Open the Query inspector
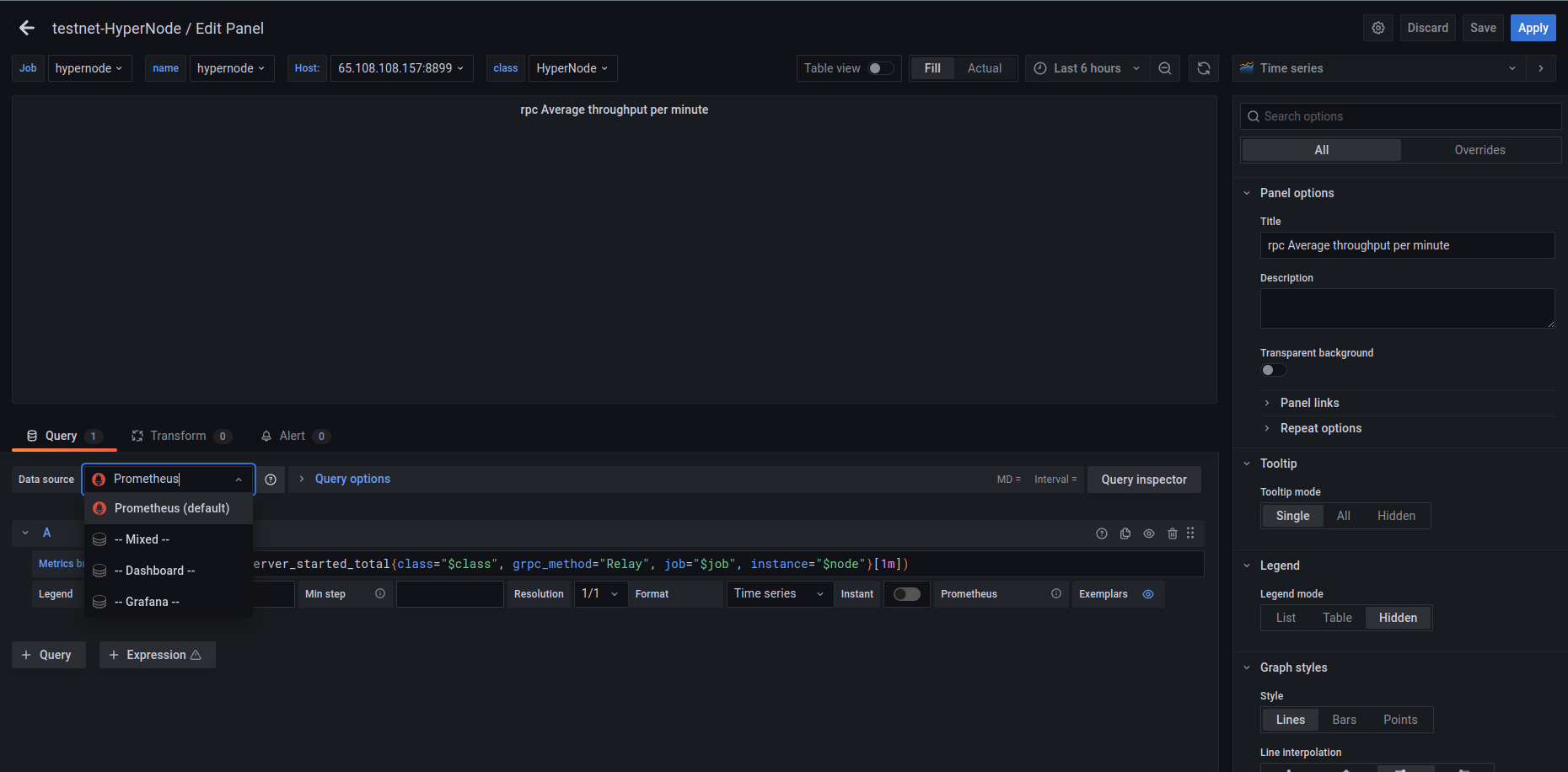The width and height of the screenshot is (1568, 772). point(1144,479)
